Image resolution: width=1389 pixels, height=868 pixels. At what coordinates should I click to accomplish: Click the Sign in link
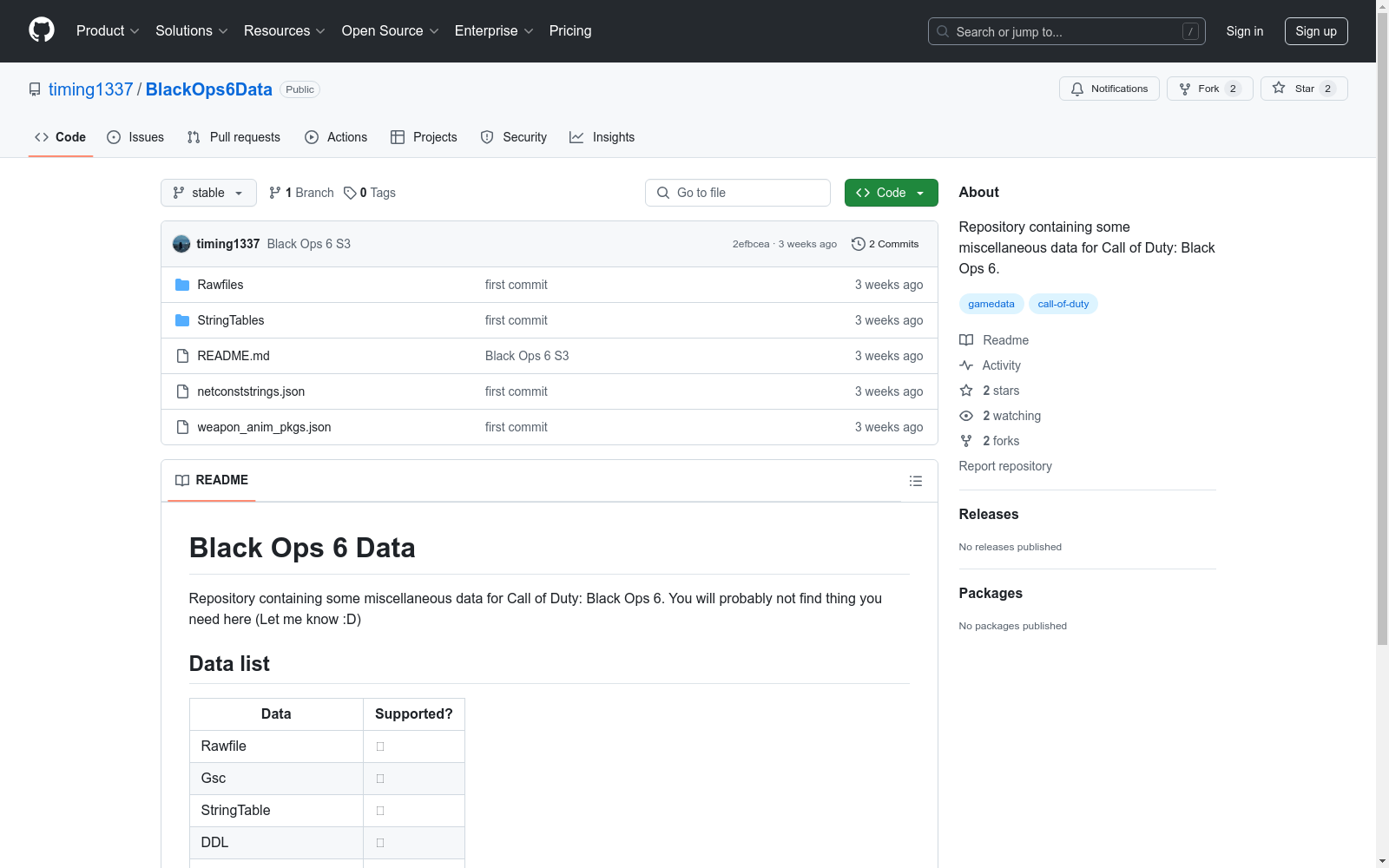1245,31
